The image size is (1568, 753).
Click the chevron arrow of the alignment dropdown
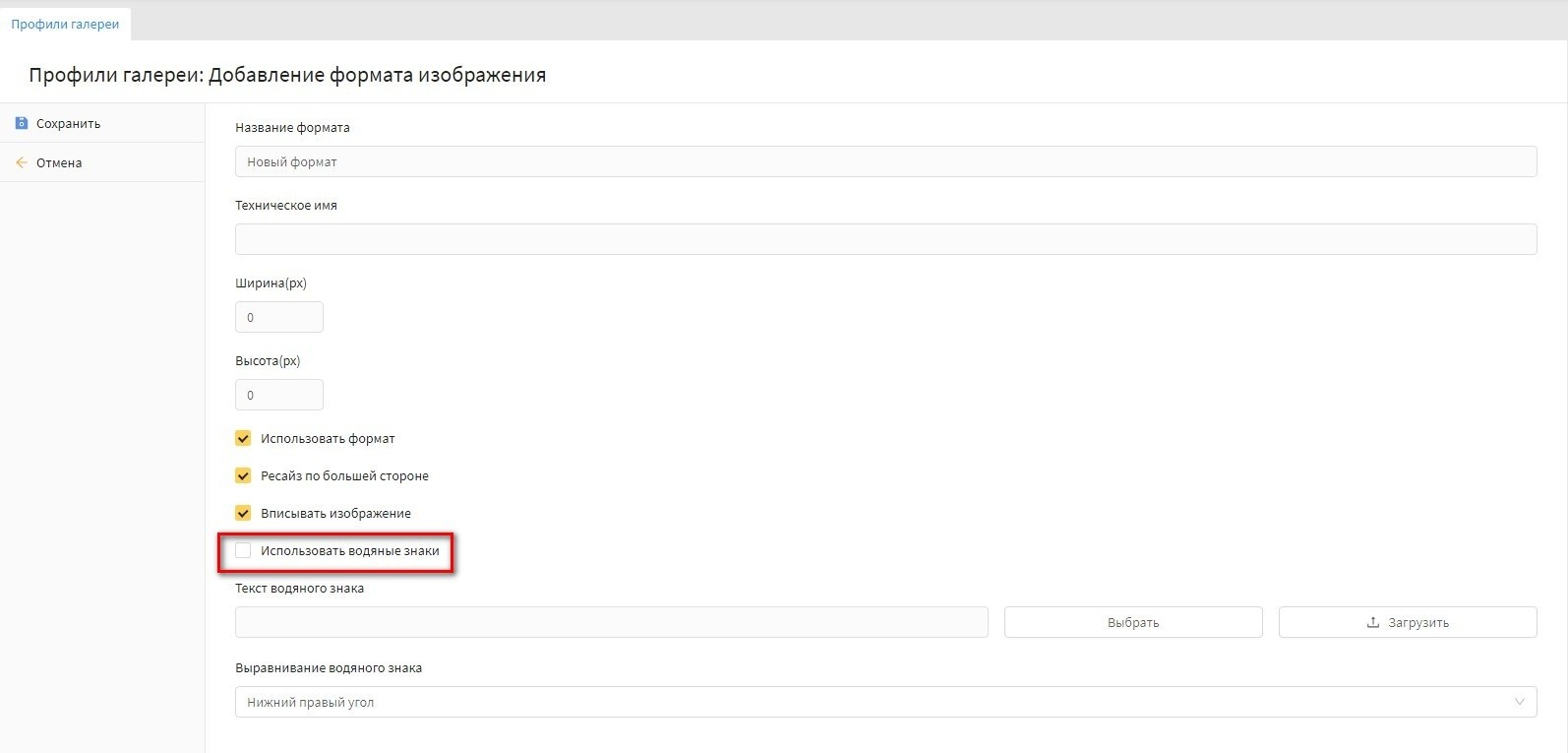pos(1519,702)
